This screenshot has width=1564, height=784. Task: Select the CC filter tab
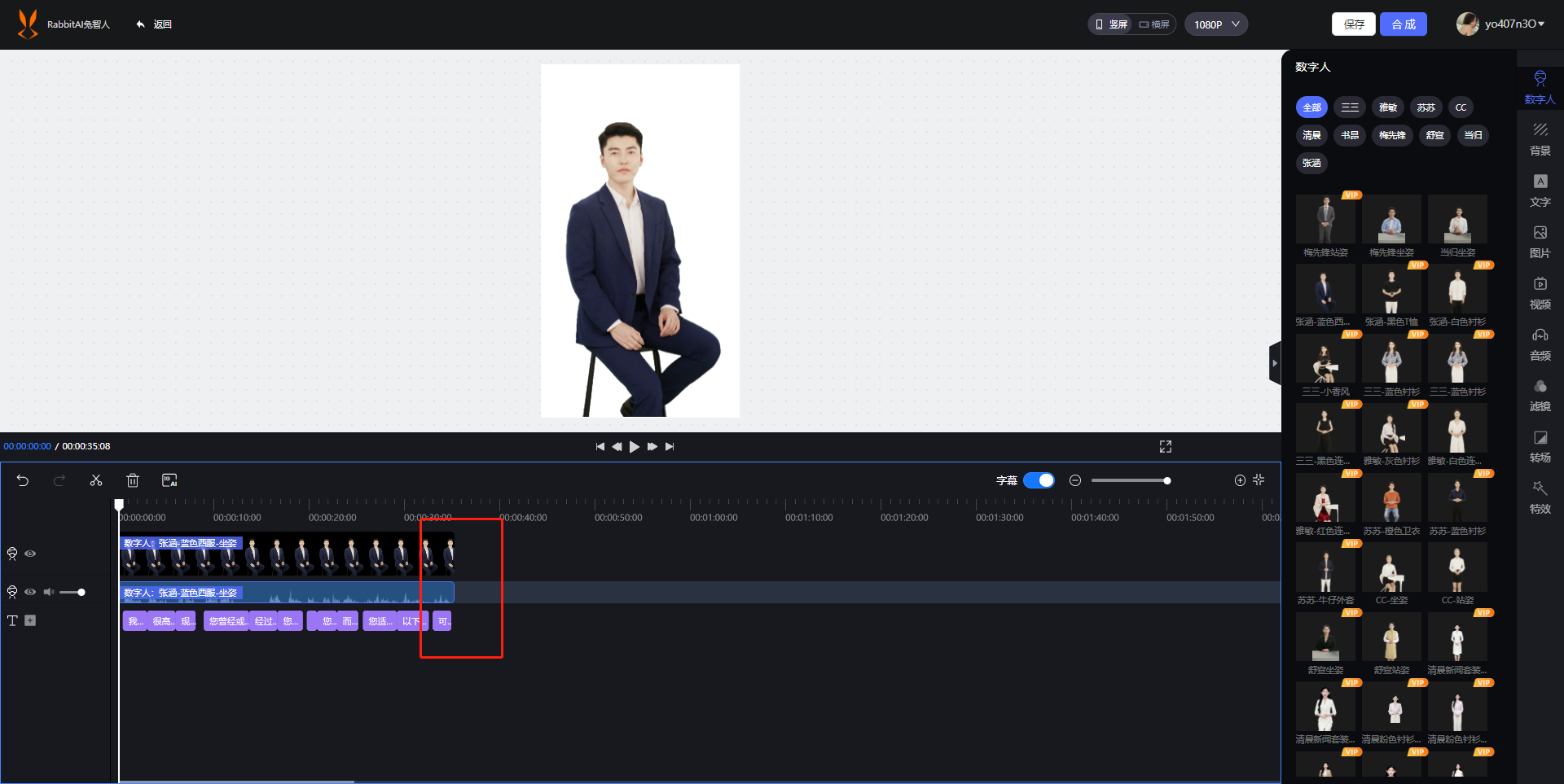point(1461,107)
